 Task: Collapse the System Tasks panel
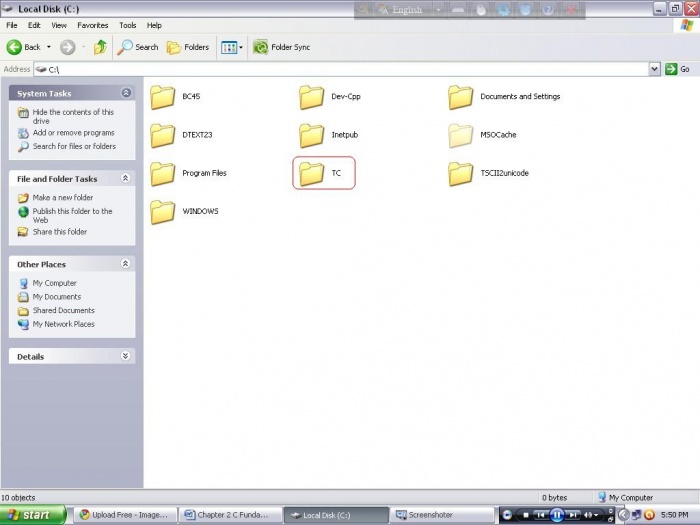(126, 93)
